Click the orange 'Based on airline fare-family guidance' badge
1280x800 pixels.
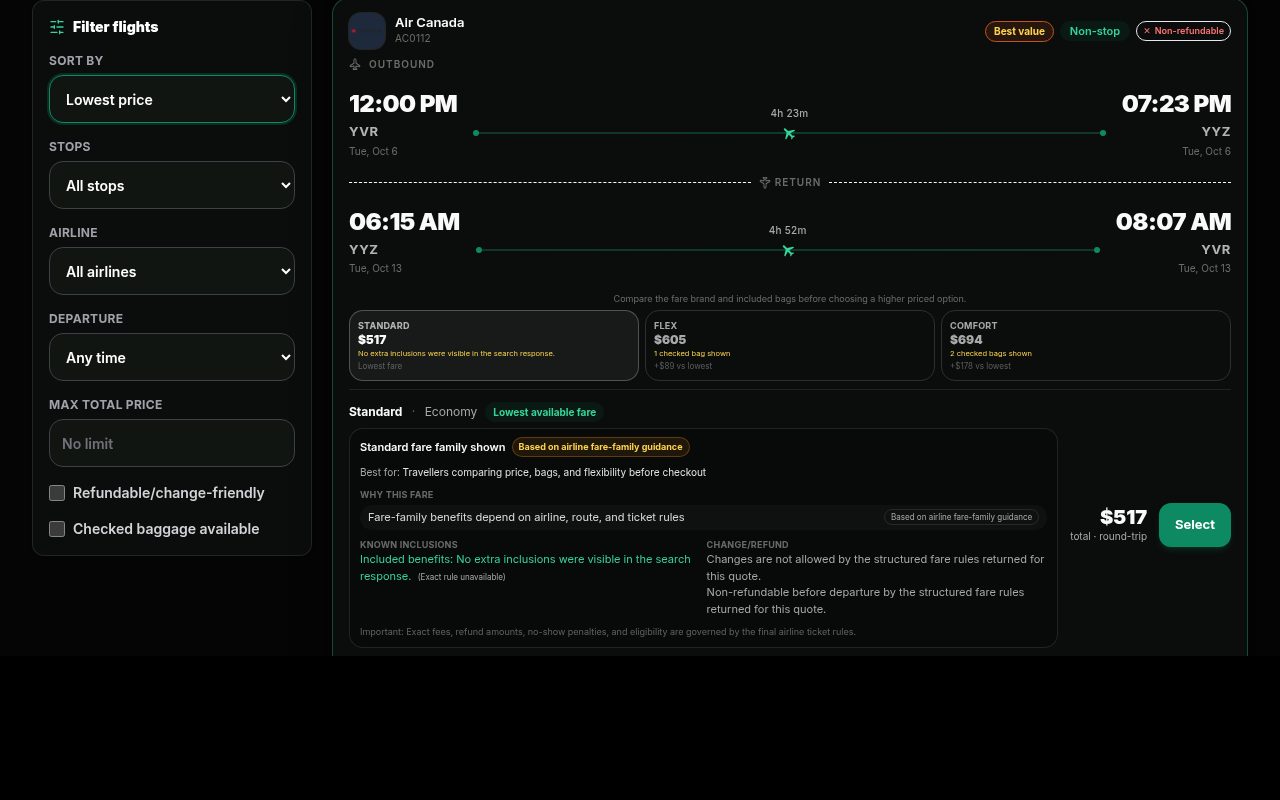click(600, 447)
